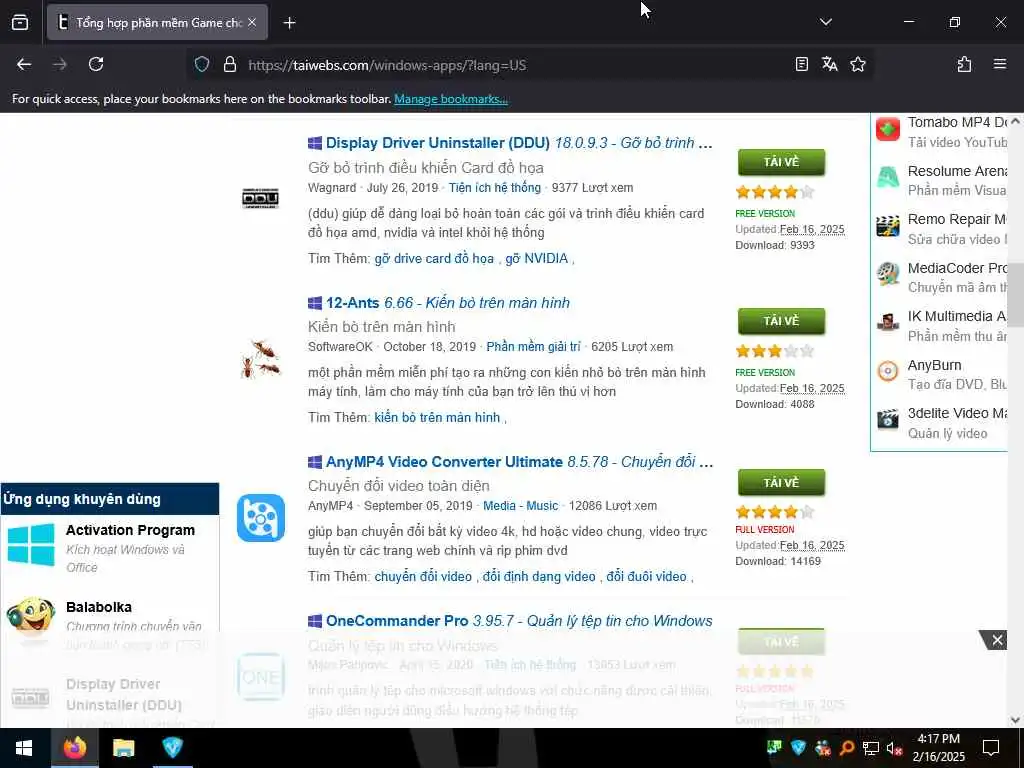Open Manage bookmarks link
Screen dimensions: 1024x768
pyautogui.click(x=451, y=99)
